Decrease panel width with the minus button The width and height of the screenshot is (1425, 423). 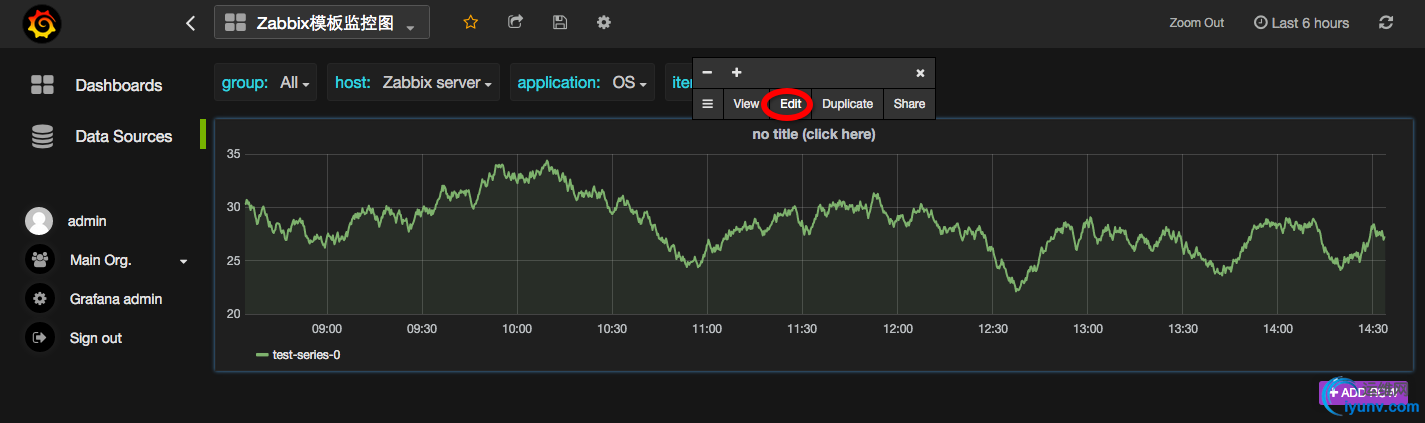(x=707, y=72)
